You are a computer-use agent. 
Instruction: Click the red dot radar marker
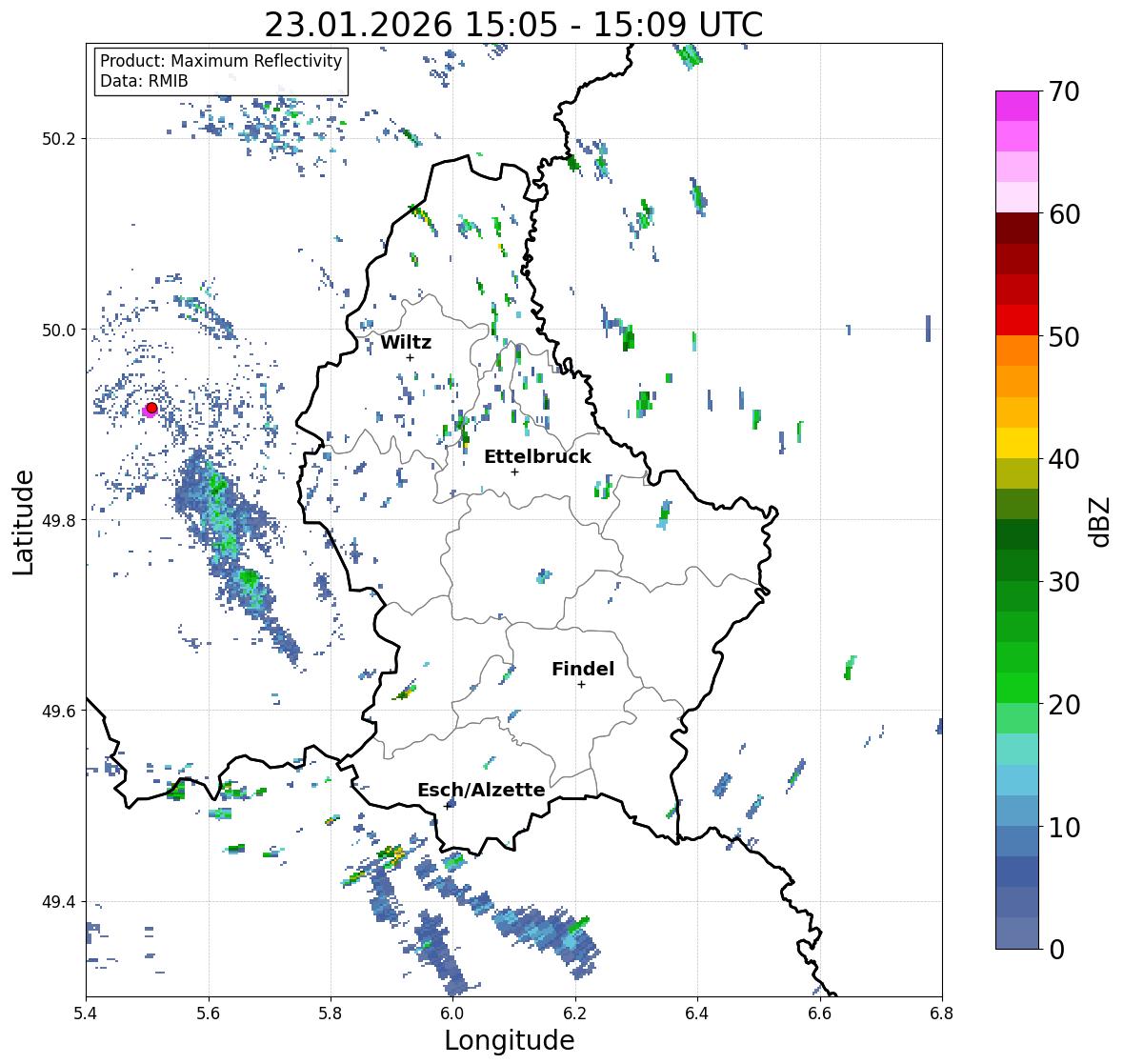(151, 408)
